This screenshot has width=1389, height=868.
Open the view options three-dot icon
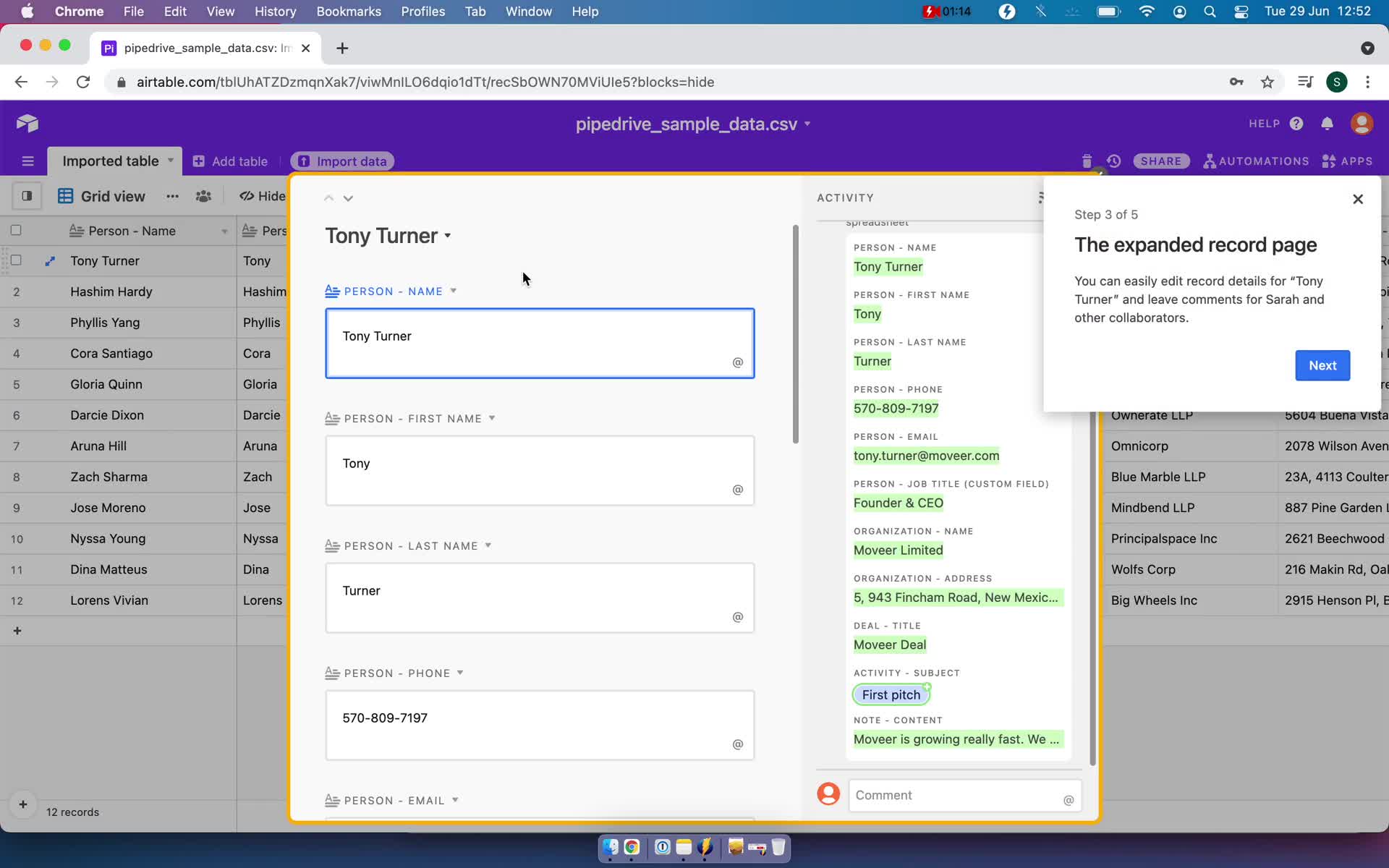point(172,196)
